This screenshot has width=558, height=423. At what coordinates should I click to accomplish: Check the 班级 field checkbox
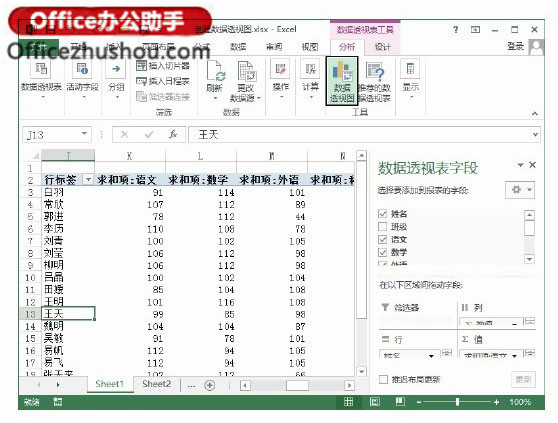(x=383, y=227)
